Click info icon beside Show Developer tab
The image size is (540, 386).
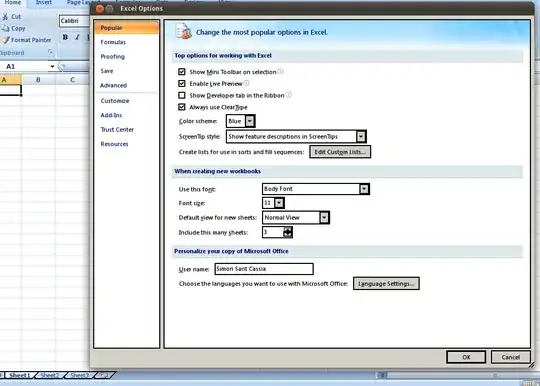(x=289, y=95)
